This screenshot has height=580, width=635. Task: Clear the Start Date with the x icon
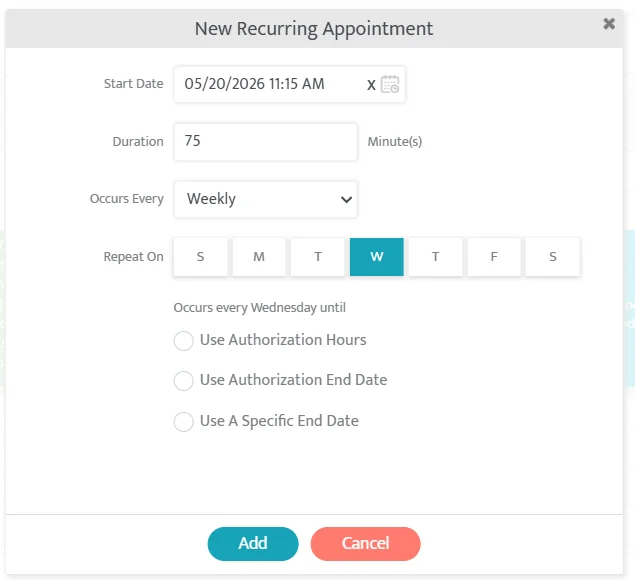coord(371,85)
